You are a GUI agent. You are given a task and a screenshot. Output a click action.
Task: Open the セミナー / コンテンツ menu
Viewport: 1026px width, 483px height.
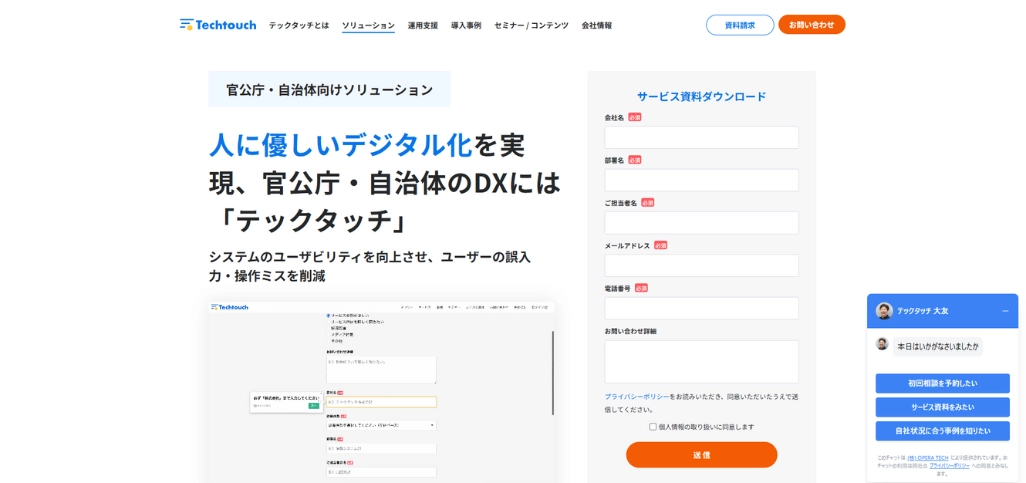point(531,26)
